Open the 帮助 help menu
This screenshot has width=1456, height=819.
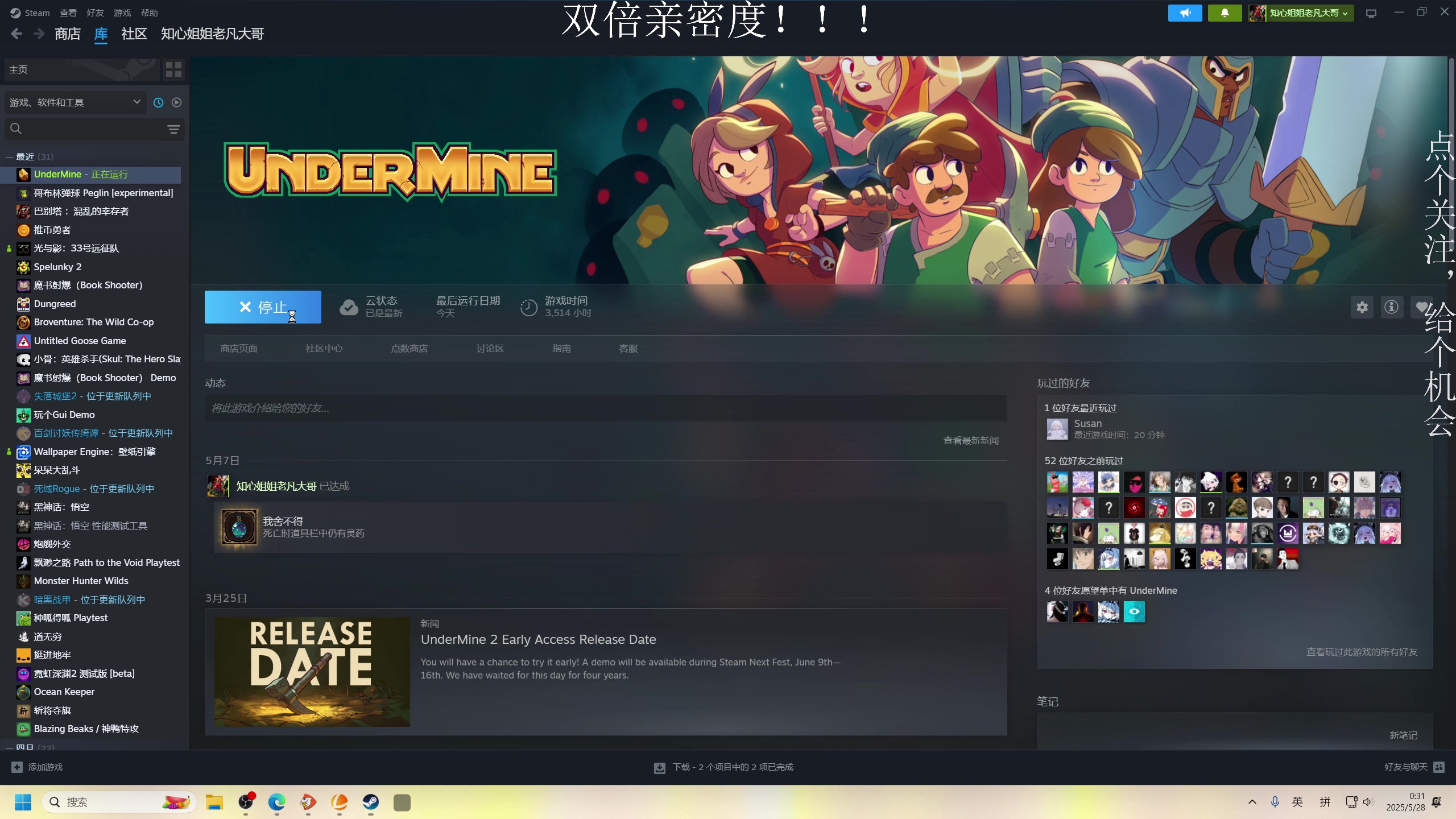point(149,13)
